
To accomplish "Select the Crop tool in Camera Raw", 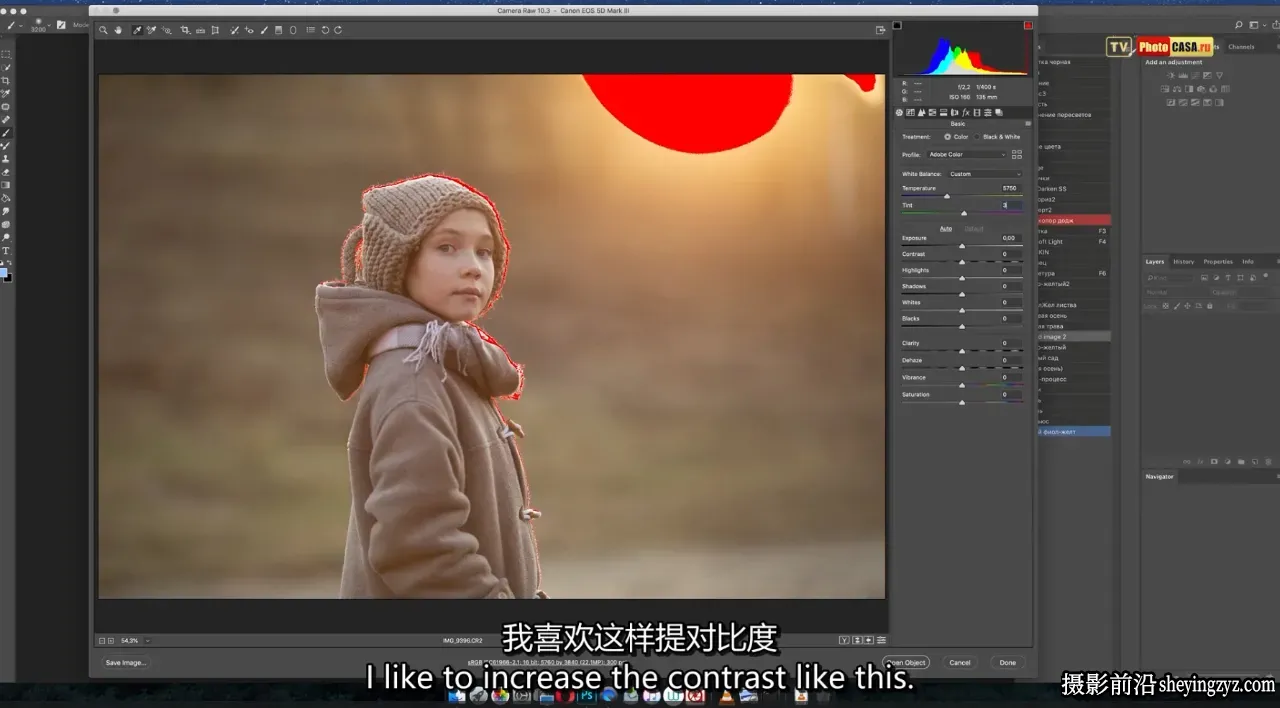I will pyautogui.click(x=185, y=30).
